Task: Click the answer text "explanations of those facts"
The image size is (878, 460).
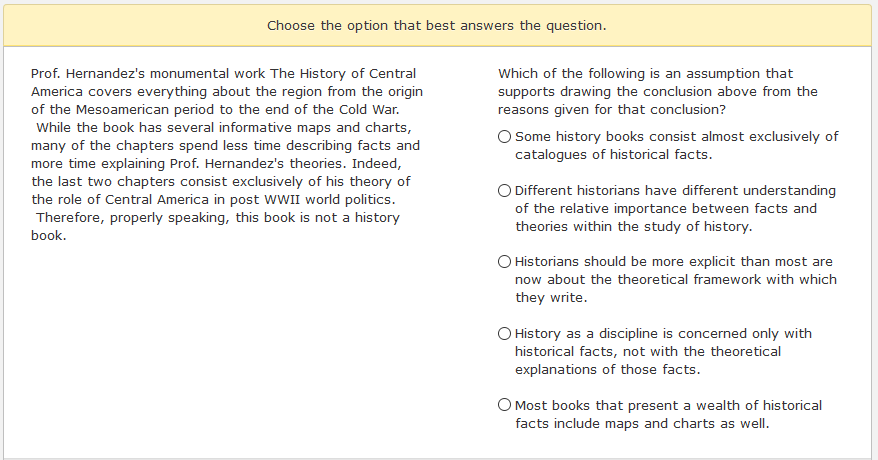Action: [607, 370]
